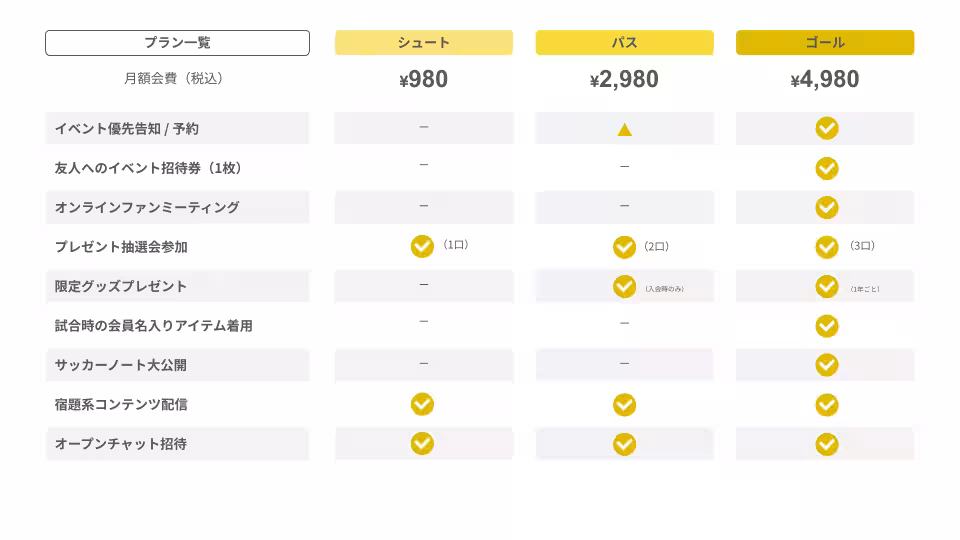Click シュート checkmark for プレゼント抽選会参加

422,246
